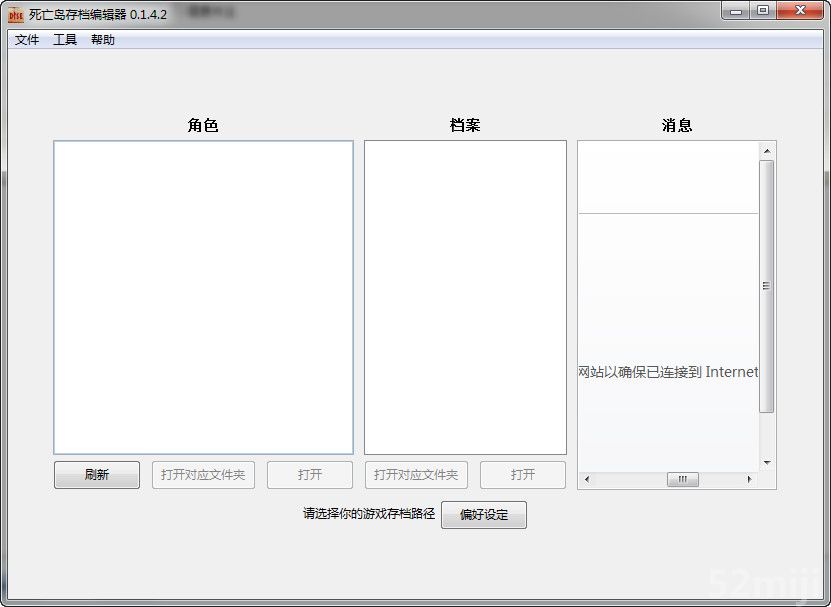The image size is (831, 607).
Task: Click the vertical scrollbar thumb in the 消息 panel
Action: point(767,286)
